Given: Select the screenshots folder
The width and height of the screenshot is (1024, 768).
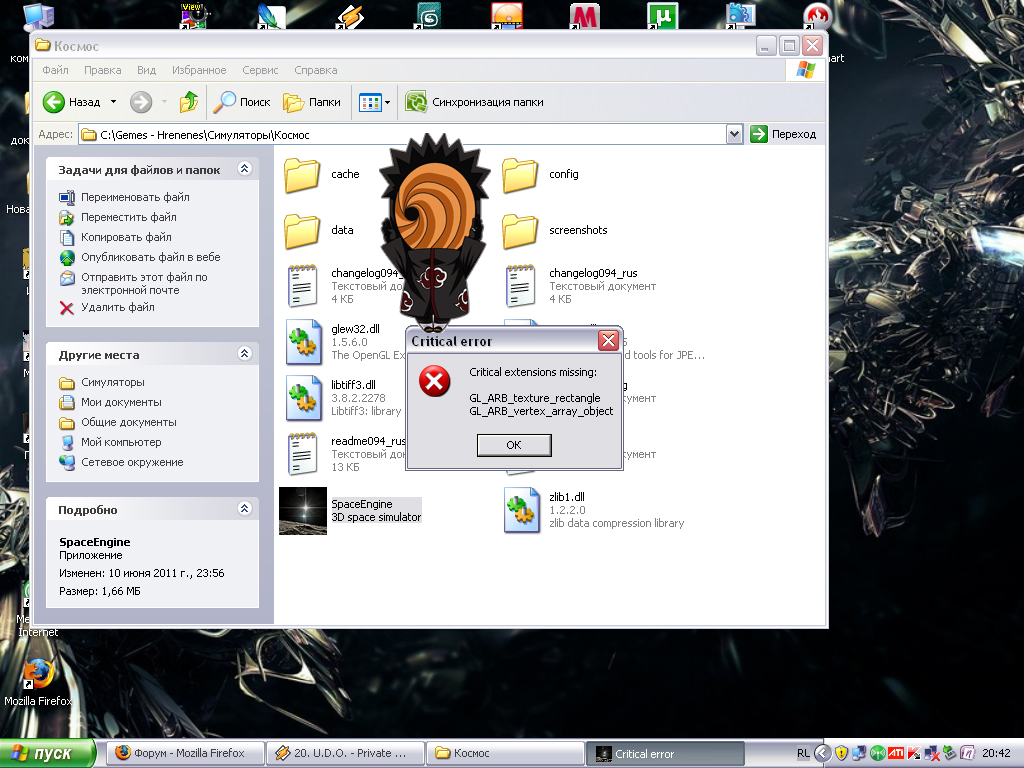Looking at the screenshot, I should tap(554, 230).
